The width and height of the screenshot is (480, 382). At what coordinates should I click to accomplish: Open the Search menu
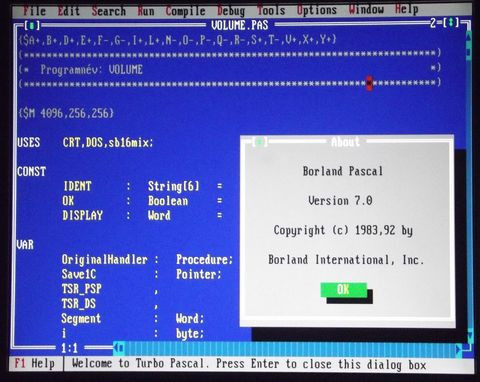point(109,11)
